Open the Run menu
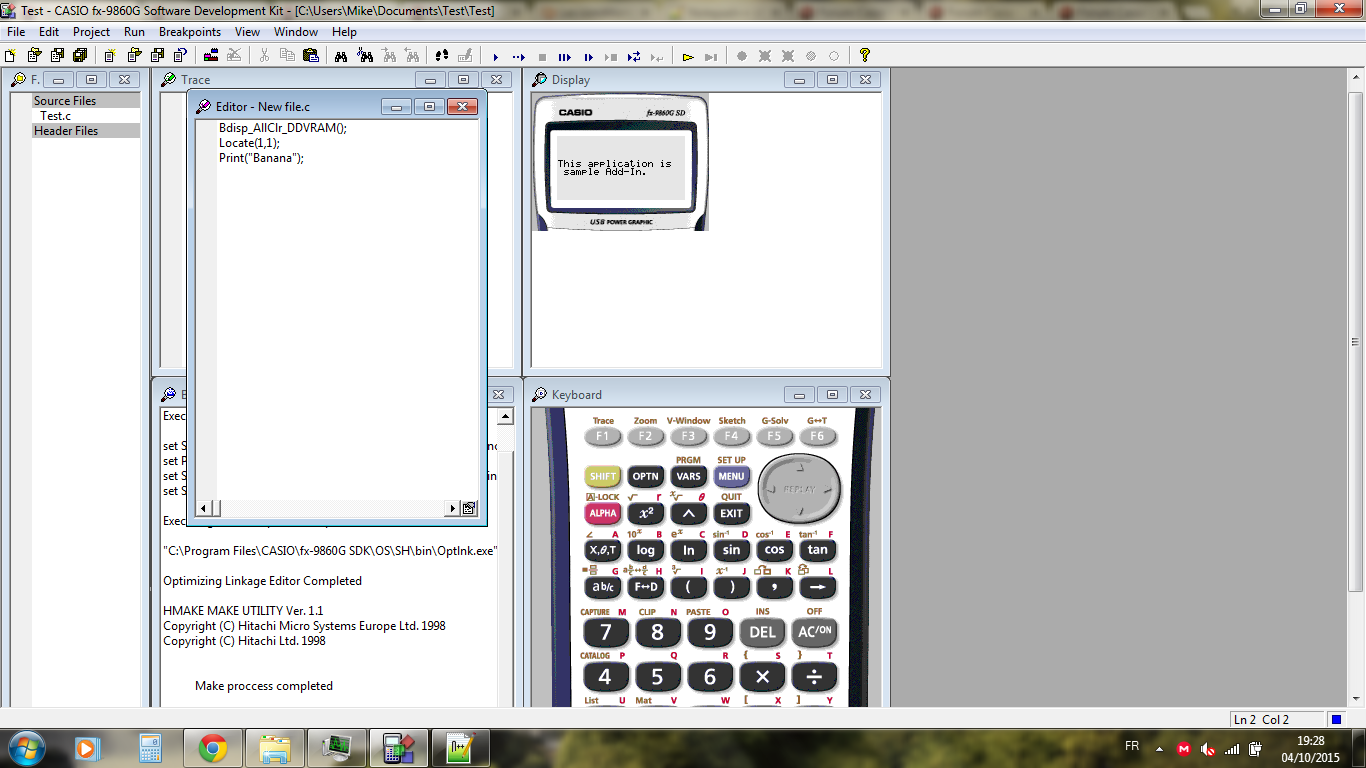The image size is (1366, 768). (135, 32)
